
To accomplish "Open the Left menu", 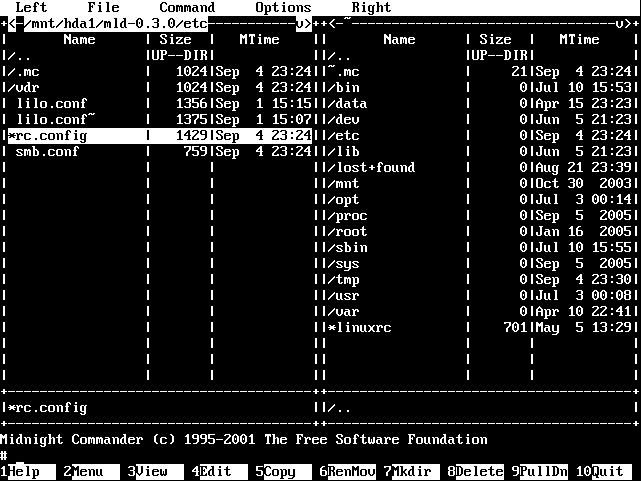I will 31,8.
